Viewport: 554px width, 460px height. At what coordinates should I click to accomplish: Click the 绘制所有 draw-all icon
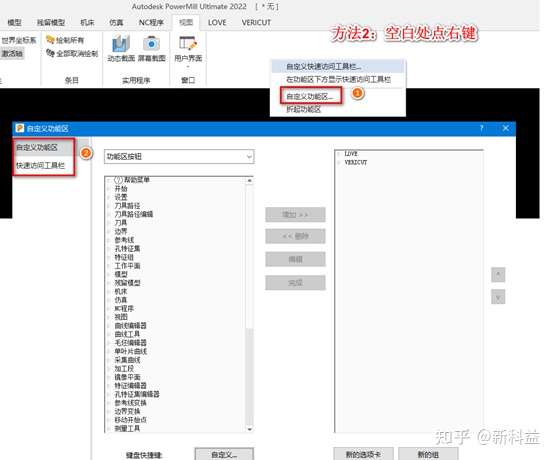[50, 40]
